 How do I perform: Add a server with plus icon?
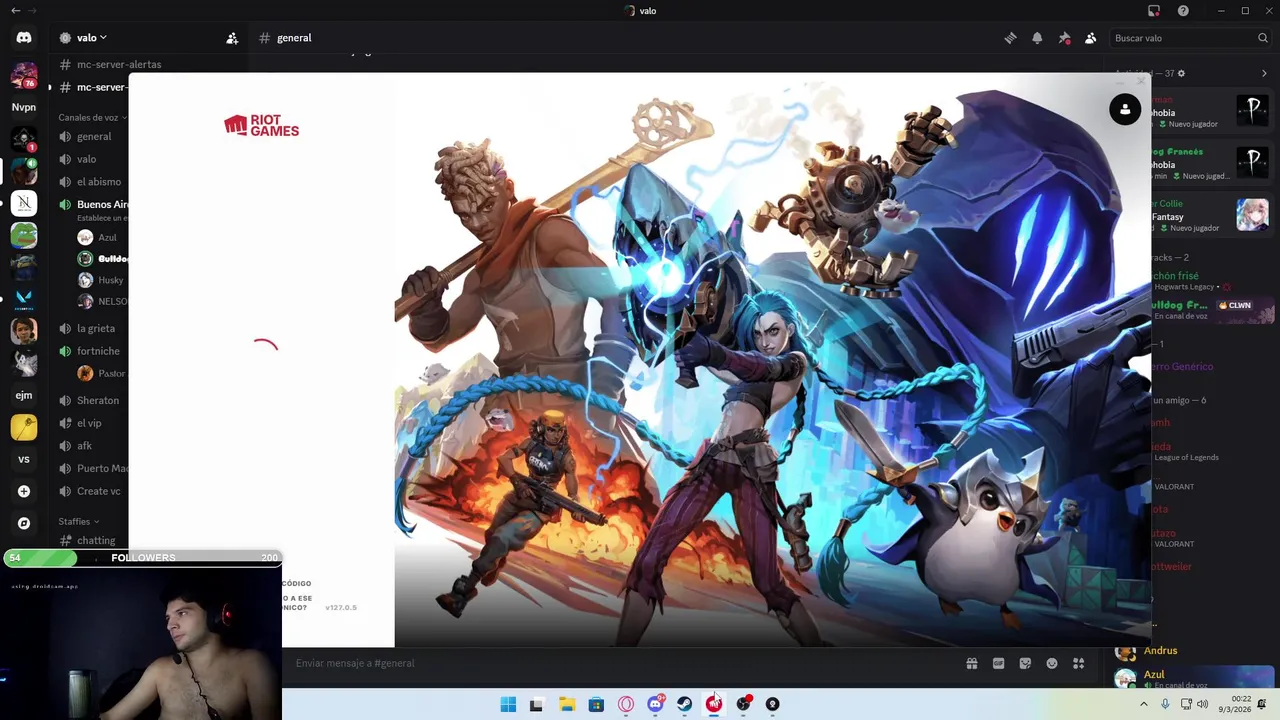(x=24, y=491)
